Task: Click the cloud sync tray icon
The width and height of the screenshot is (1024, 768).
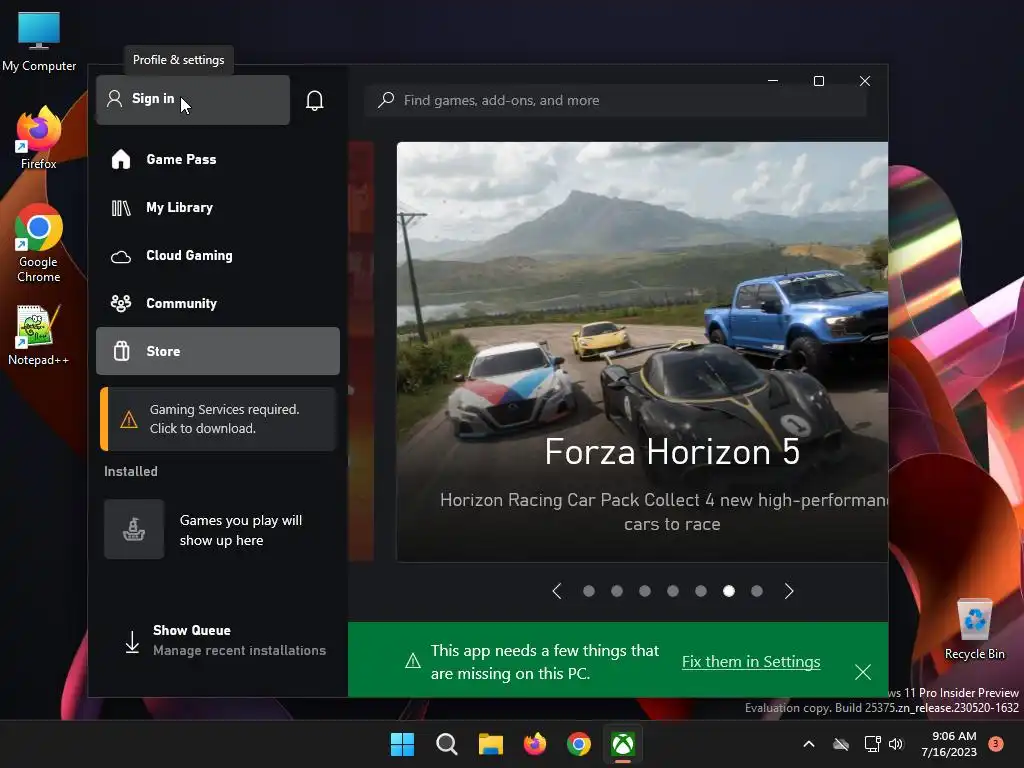Action: (x=841, y=744)
